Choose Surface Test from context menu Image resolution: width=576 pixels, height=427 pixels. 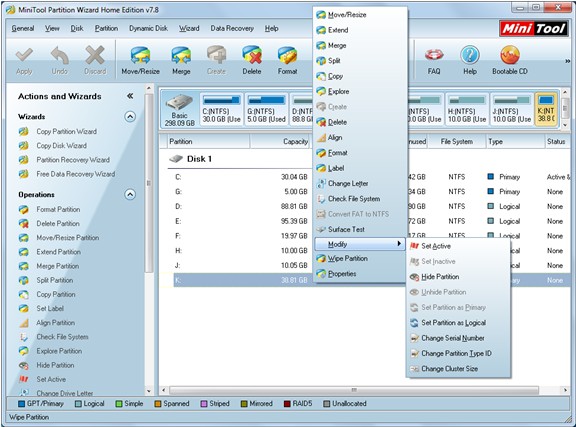click(360, 229)
